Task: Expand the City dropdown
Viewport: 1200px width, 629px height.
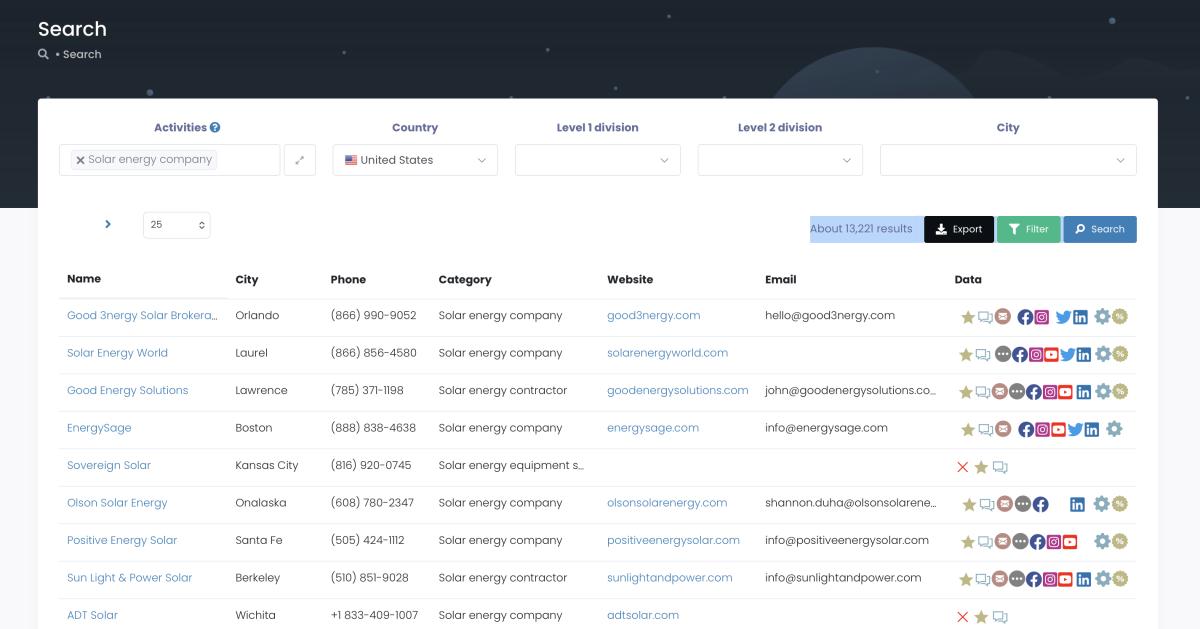Action: (1008, 160)
